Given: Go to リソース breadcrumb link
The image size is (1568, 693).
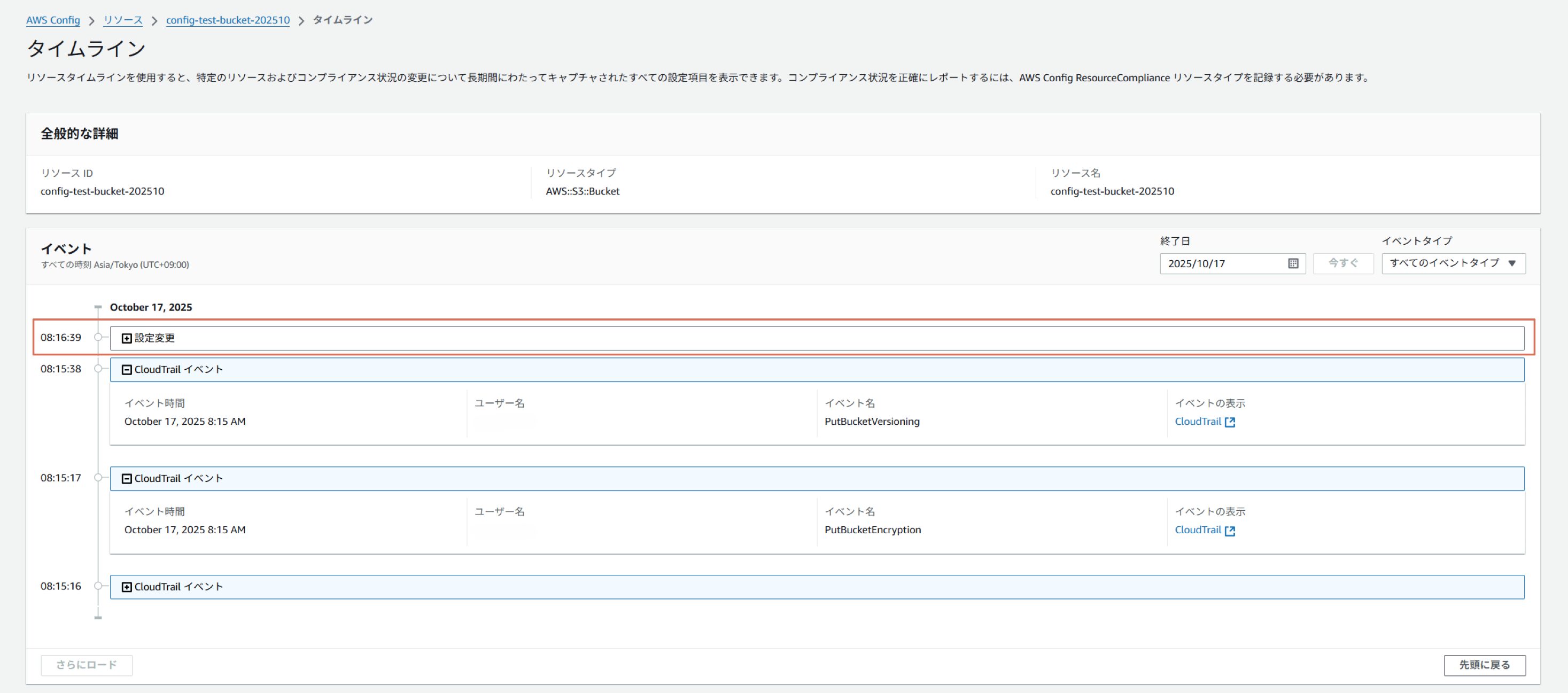Looking at the screenshot, I should point(123,20).
